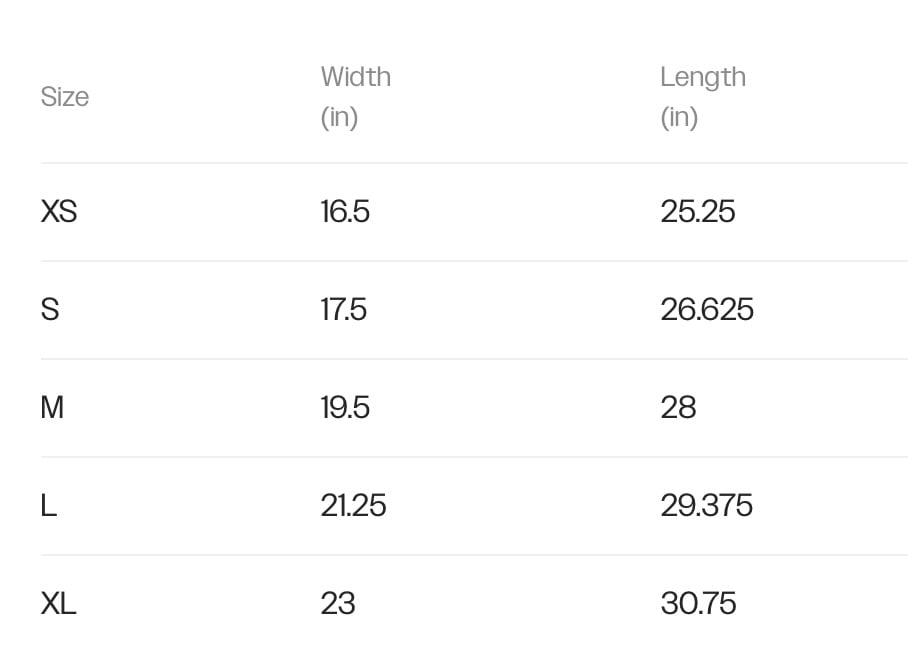Viewport: 908px width, 651px height.
Task: Click the L width value 21.25
Action: click(x=353, y=506)
